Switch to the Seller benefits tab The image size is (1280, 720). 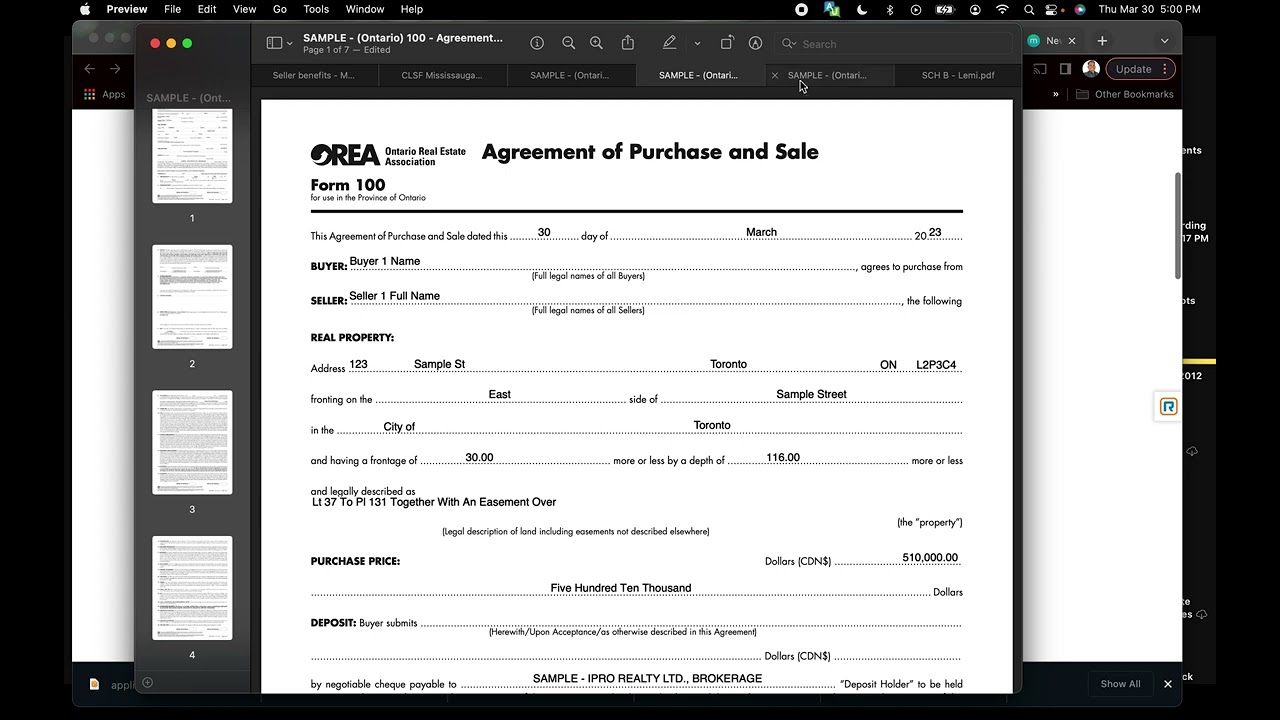pos(313,75)
